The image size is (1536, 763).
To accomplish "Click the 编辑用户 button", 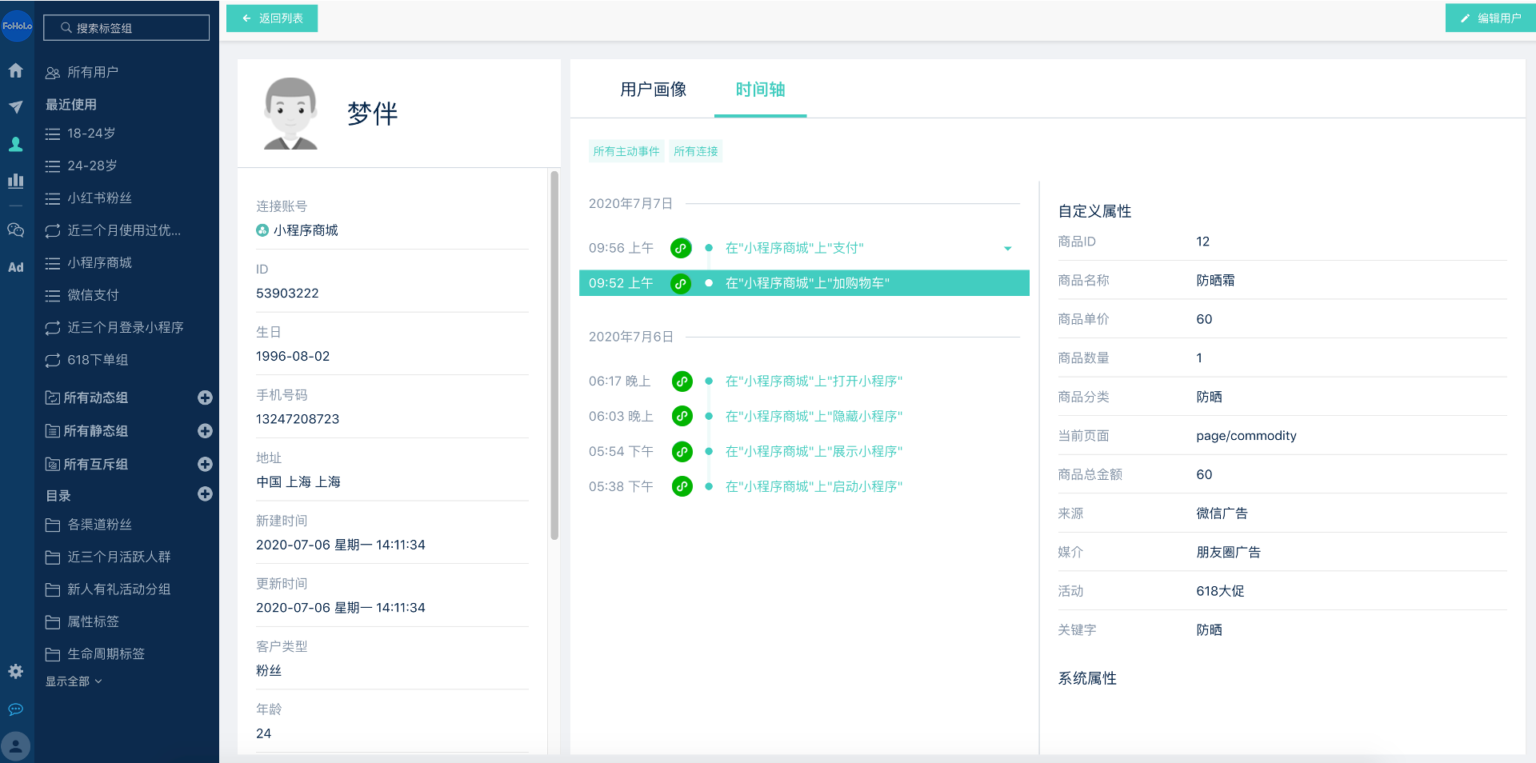I will click(x=1490, y=18).
